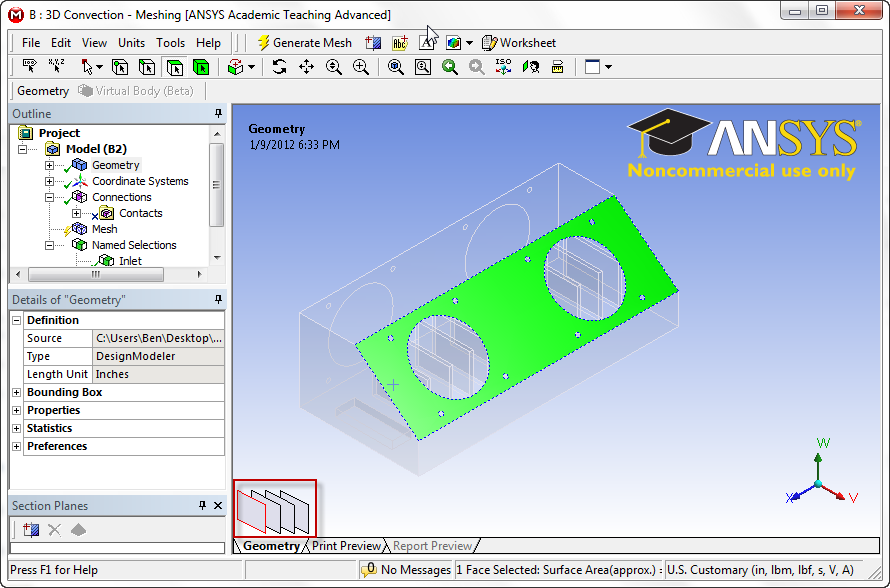Open the Help menu
Viewport: 890px width, 588px height.
[x=208, y=43]
